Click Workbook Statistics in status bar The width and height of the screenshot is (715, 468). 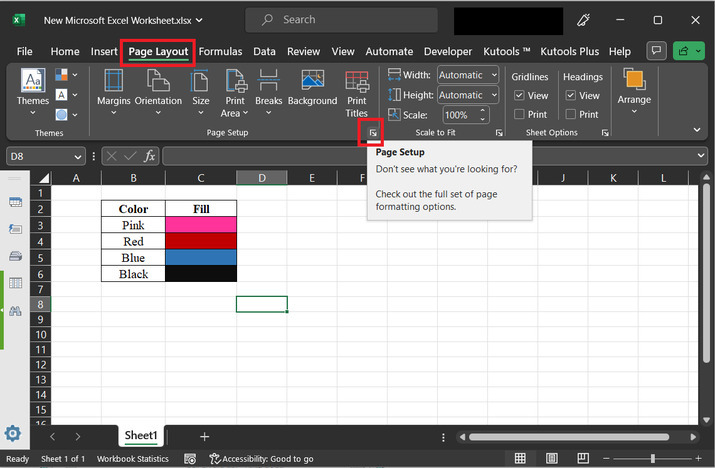point(132,458)
